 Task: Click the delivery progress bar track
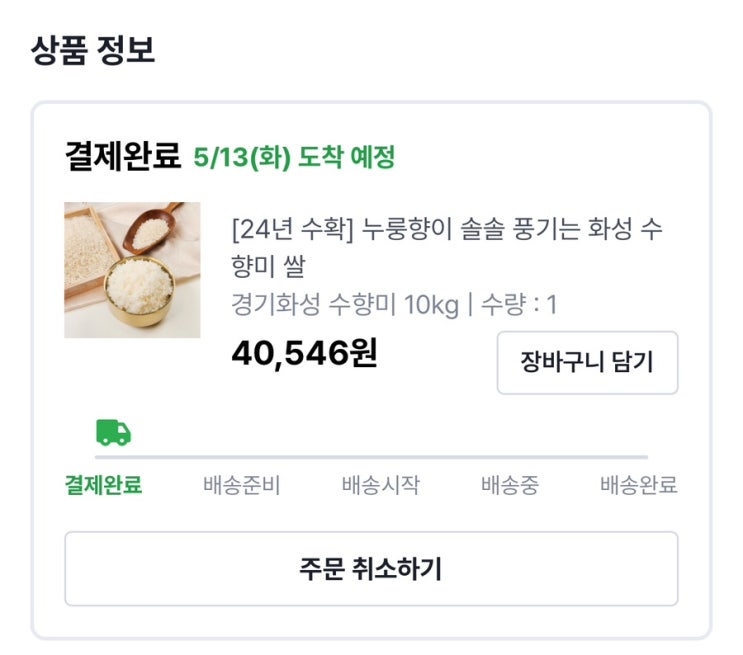point(400,457)
